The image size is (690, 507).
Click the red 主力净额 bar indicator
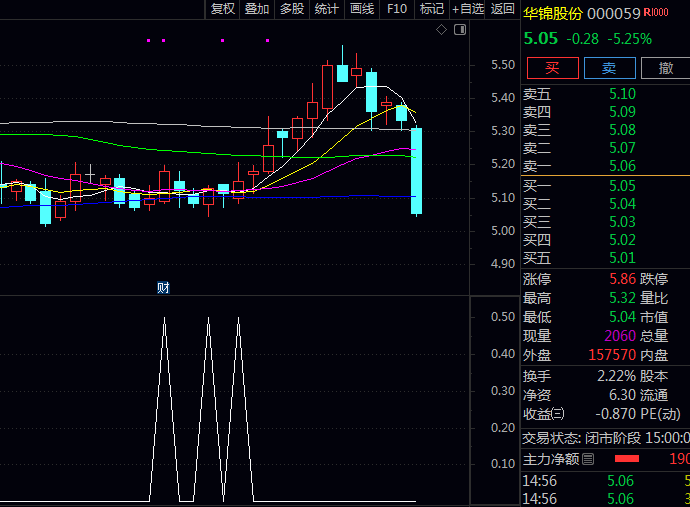627,459
